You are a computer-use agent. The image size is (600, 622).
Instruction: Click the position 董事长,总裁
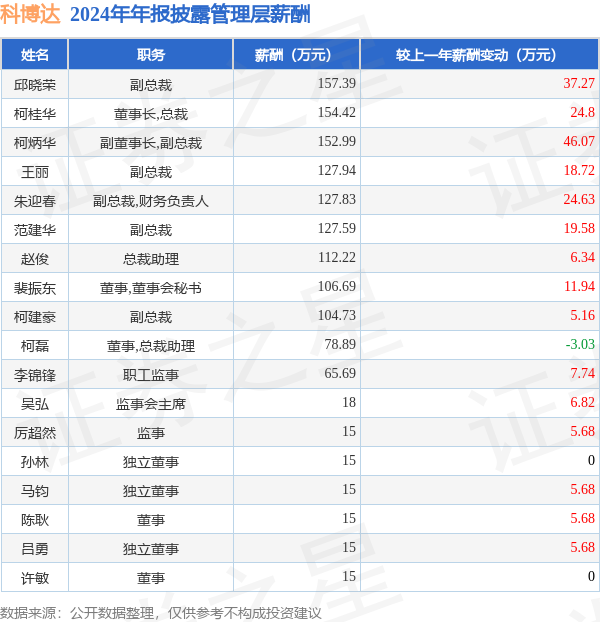pos(151,114)
